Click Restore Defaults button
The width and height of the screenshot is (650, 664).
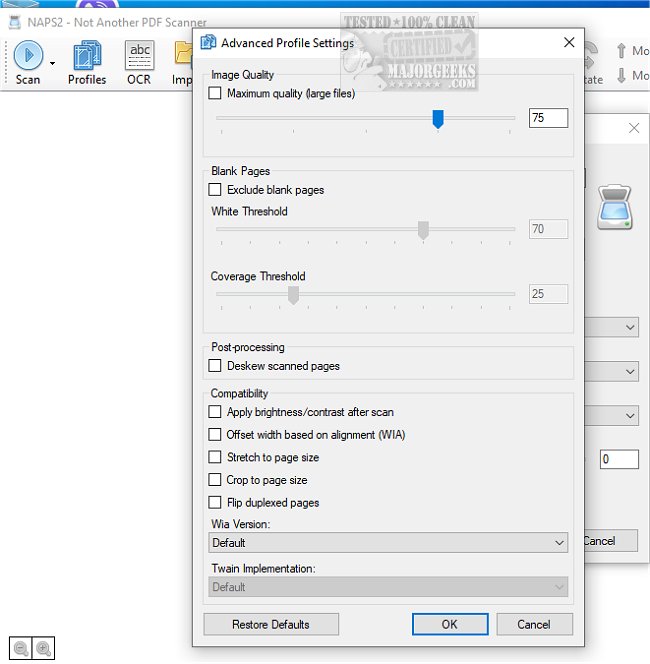pyautogui.click(x=271, y=624)
